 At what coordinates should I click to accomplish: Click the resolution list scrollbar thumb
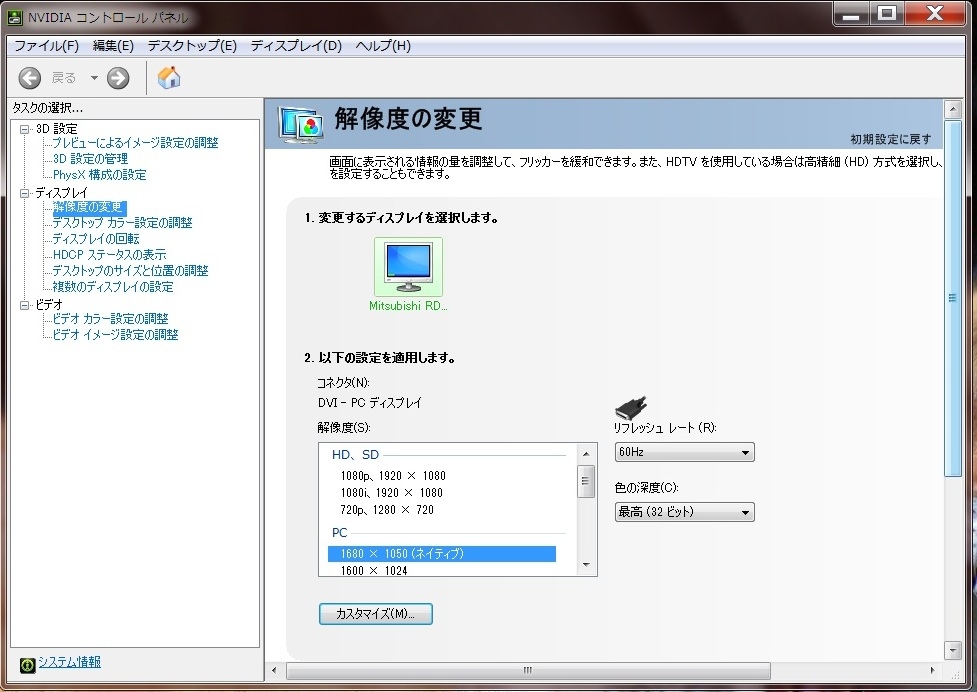tap(586, 481)
